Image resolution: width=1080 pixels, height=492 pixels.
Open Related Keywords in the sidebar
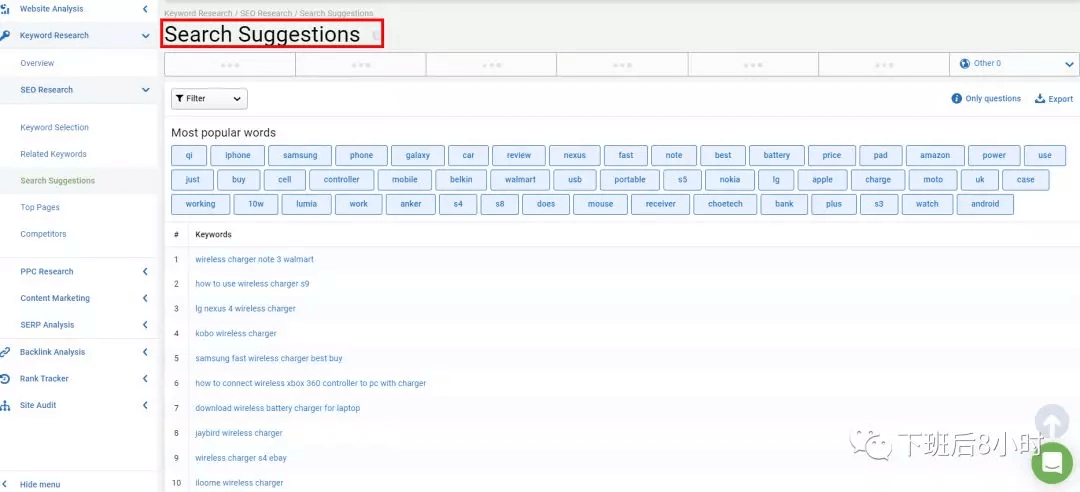tap(53, 154)
